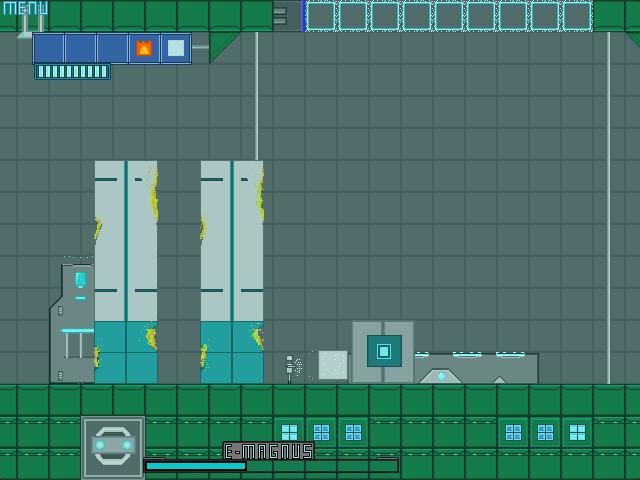Screen dimensions: 640x480
Task: Click the cyan health bar under E-MAGNUS
Action: (196, 466)
